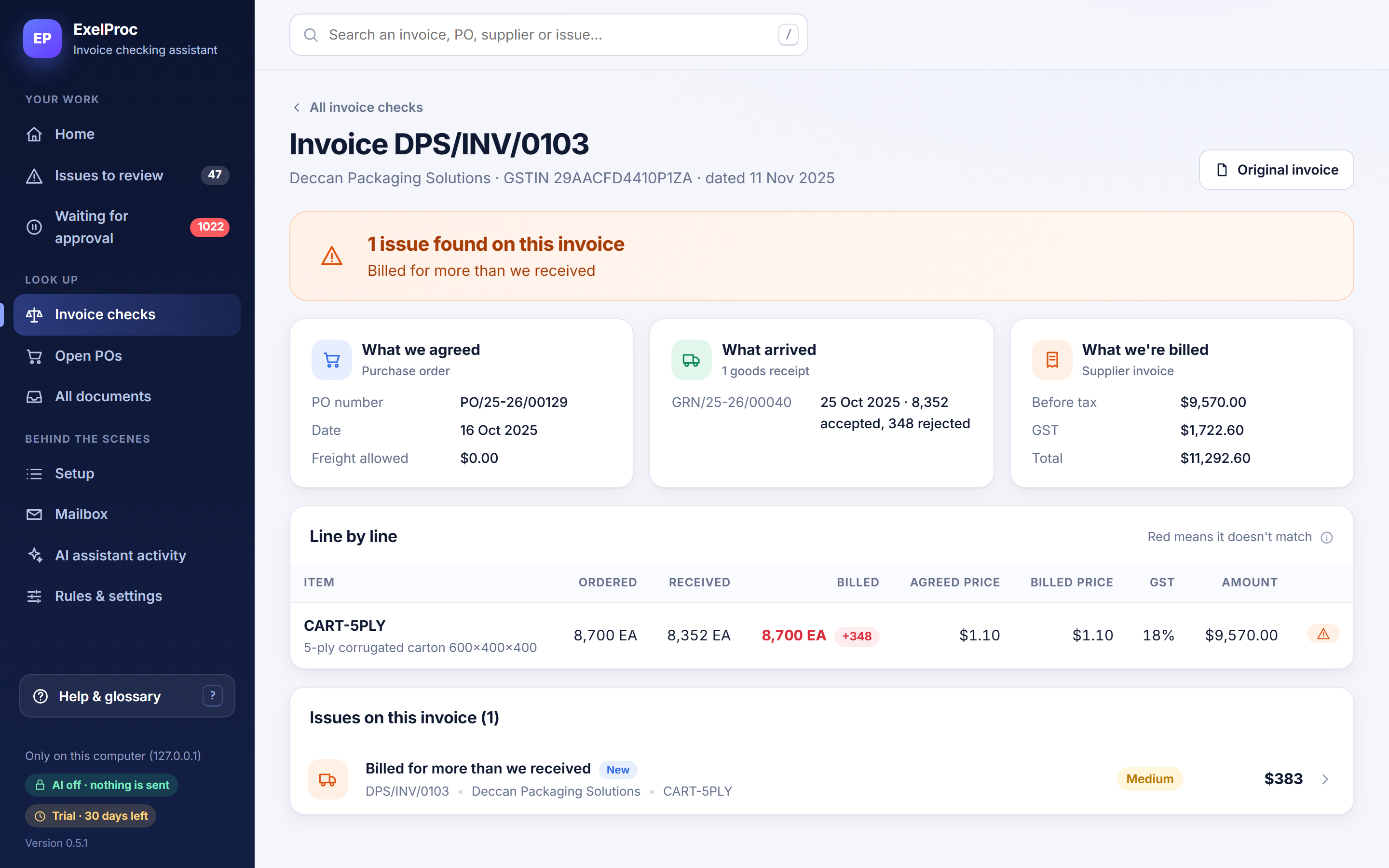Viewport: 1389px width, 868px height.
Task: Click the ExelProc EP logo icon
Action: [42, 39]
